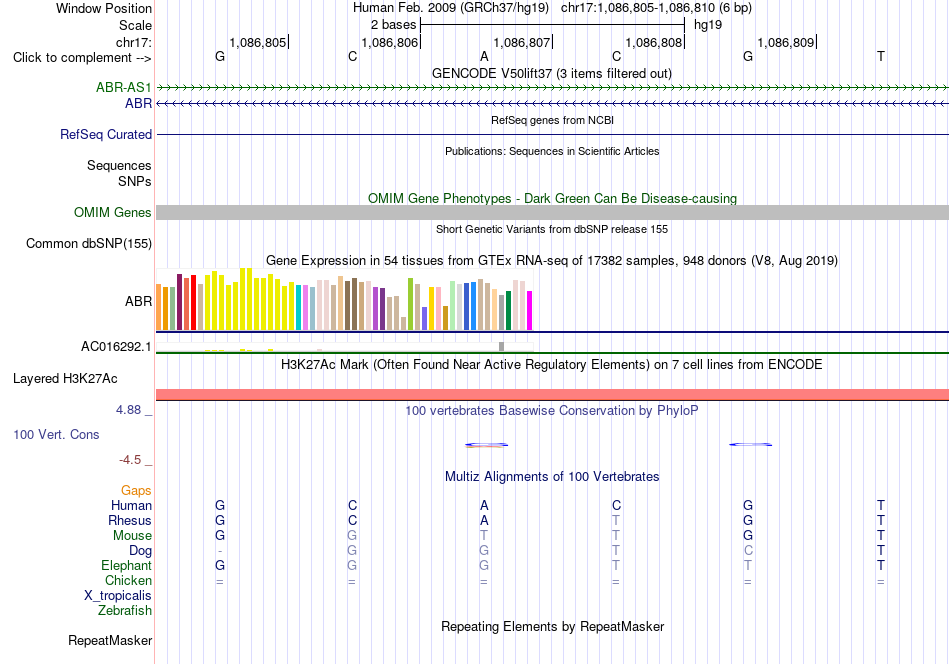
Task: Select the X_tropicalis species row label
Action: tap(118, 596)
